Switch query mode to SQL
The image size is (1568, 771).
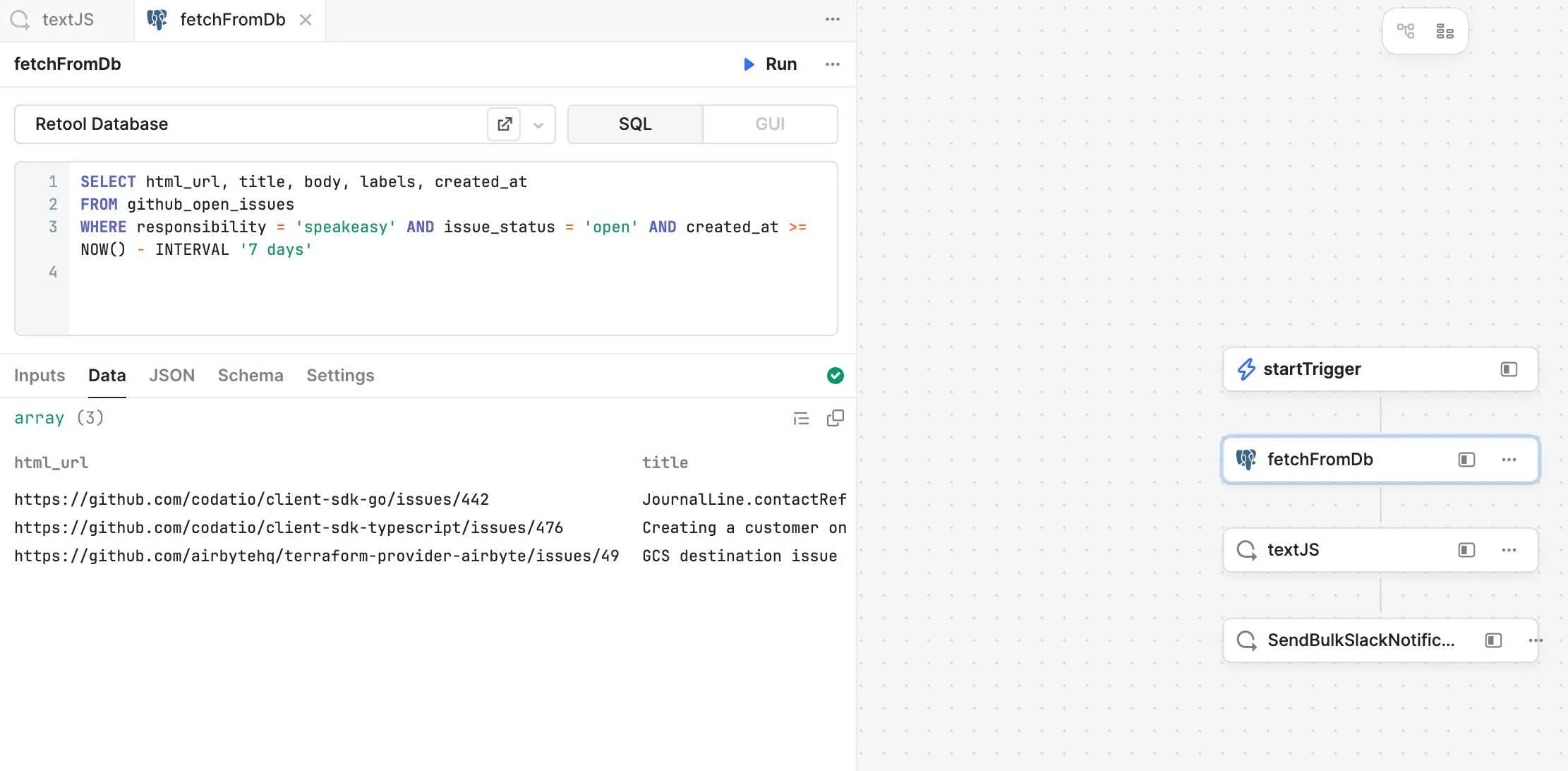pyautogui.click(x=635, y=124)
